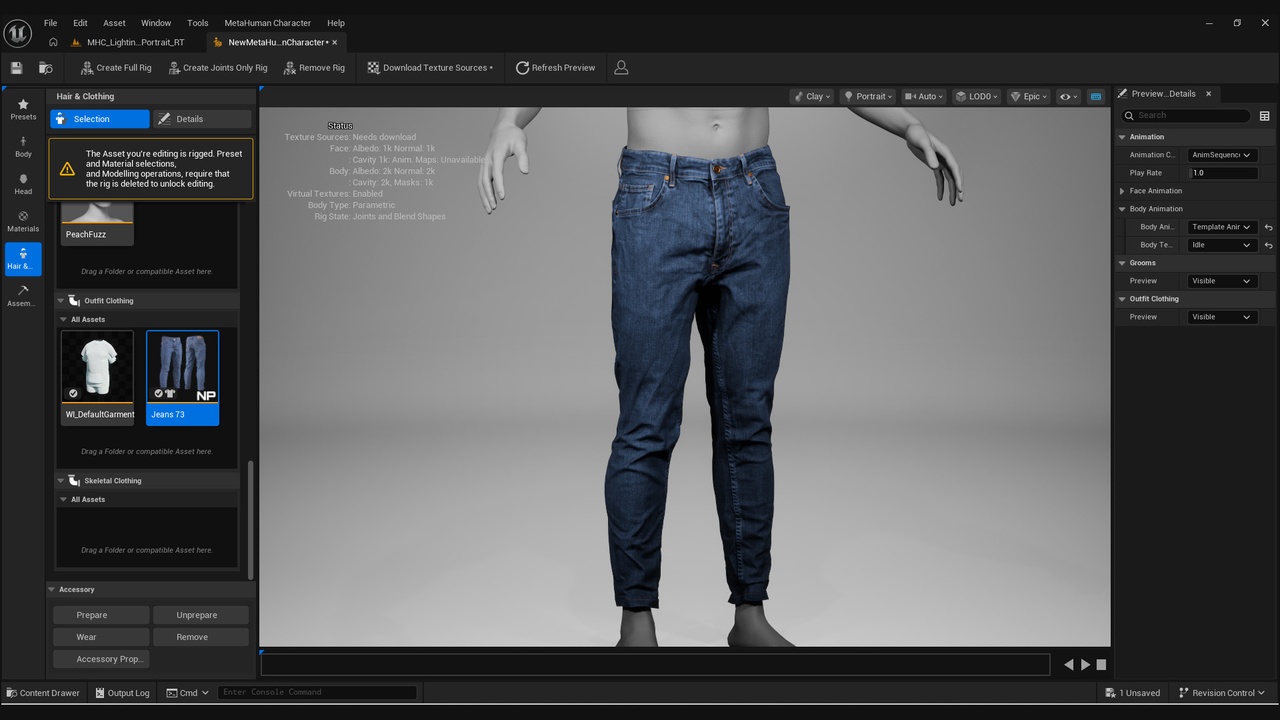The image size is (1280, 720).
Task: Open the Body Animation Template dropdown
Action: 1222,227
